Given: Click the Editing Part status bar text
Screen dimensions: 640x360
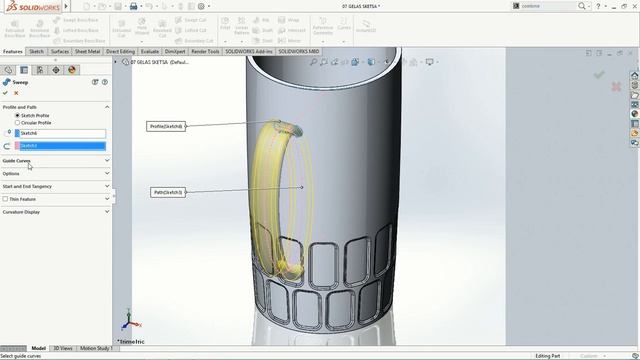Looking at the screenshot, I should tap(548, 356).
